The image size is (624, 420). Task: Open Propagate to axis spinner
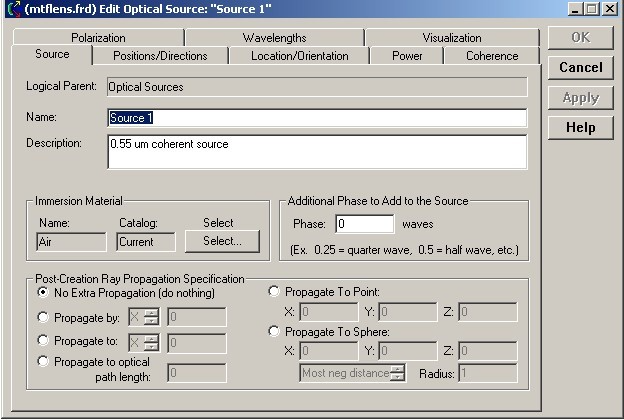[x=151, y=343]
